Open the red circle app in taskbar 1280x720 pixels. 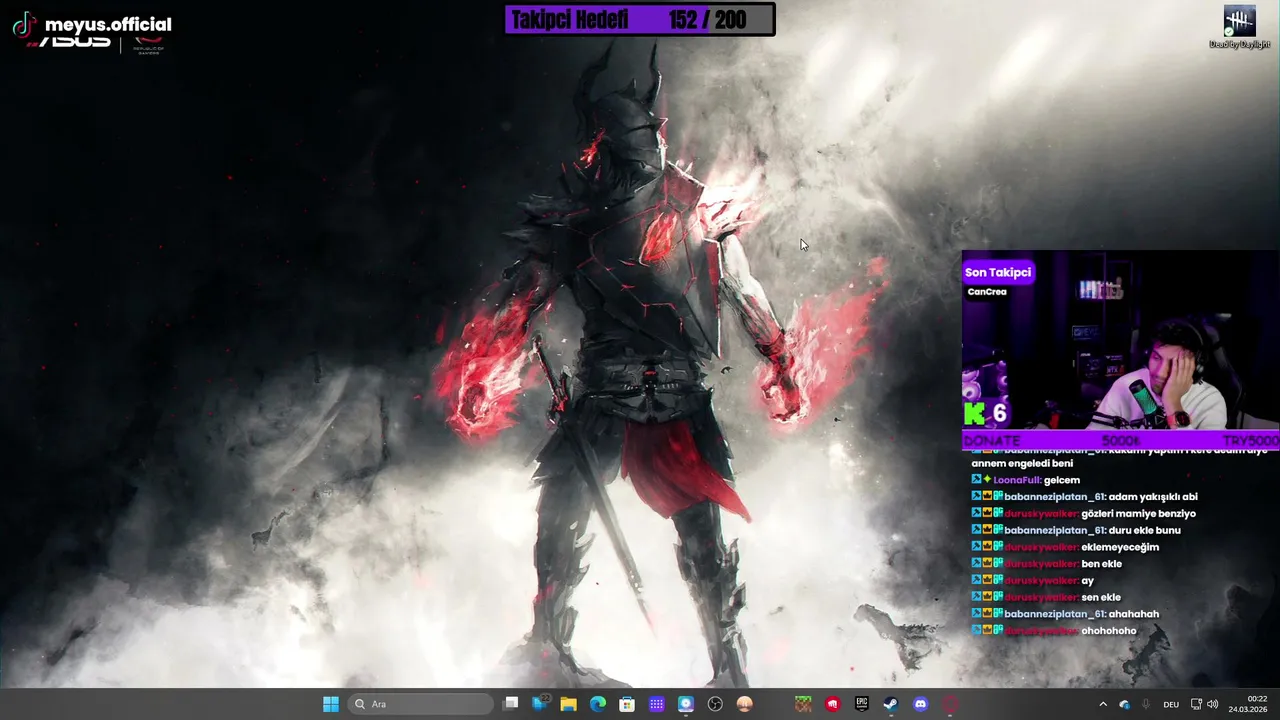950,704
